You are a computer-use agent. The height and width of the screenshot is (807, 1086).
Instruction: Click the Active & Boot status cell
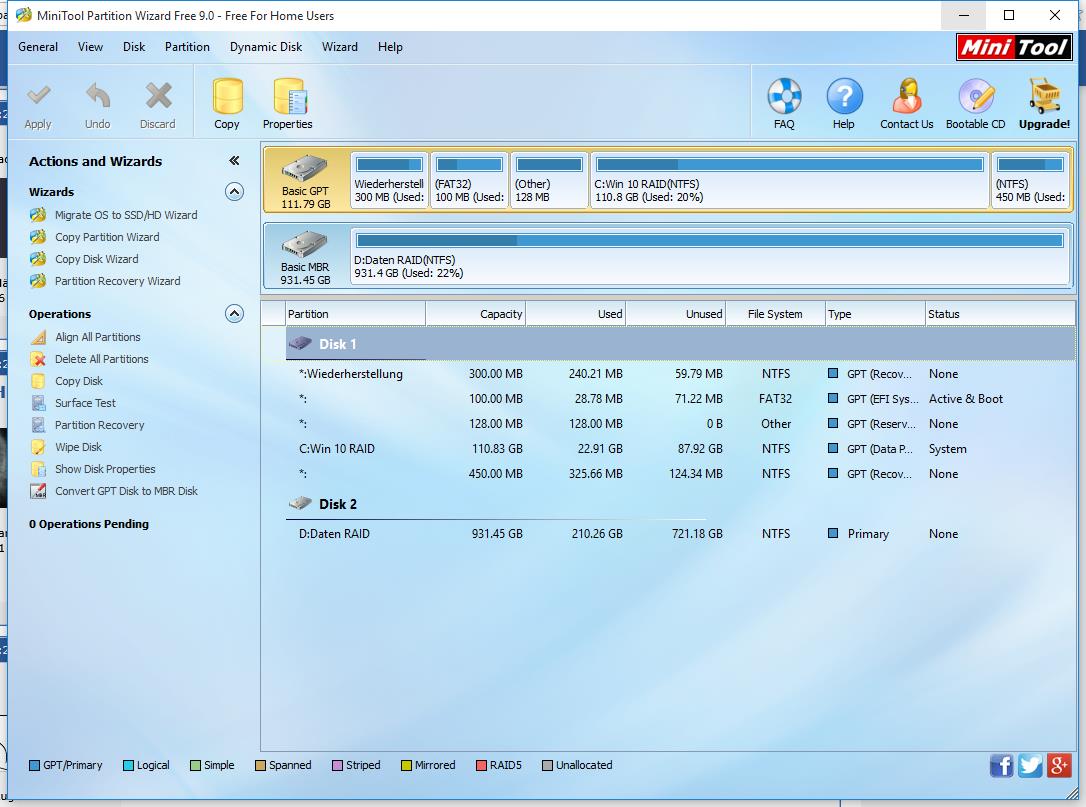pyautogui.click(x=965, y=399)
